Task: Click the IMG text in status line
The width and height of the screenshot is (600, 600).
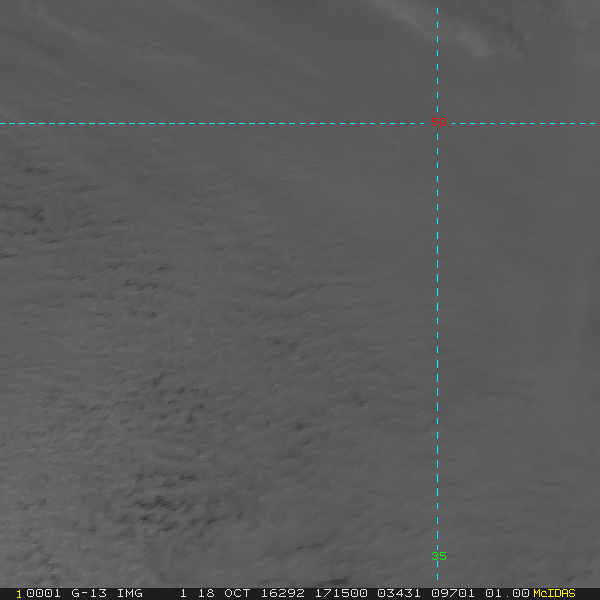Action: [x=130, y=593]
